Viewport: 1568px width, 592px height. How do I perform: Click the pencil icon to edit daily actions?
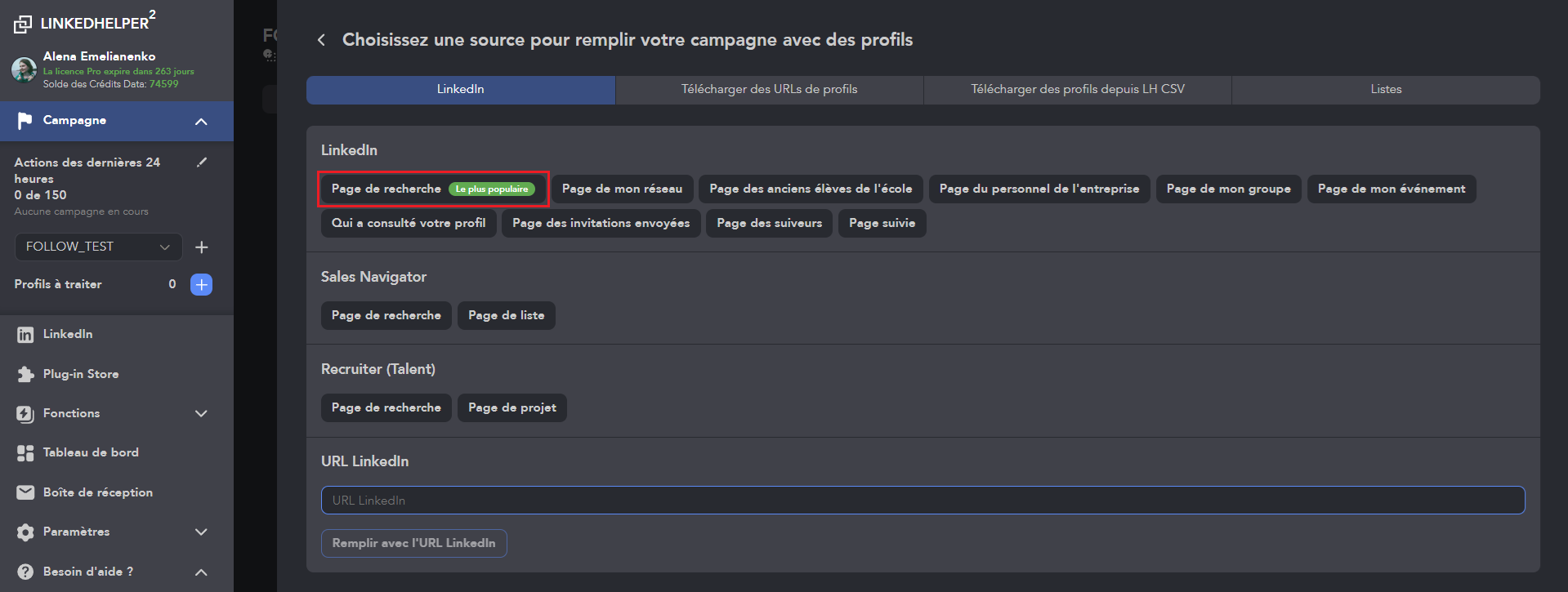click(x=202, y=162)
